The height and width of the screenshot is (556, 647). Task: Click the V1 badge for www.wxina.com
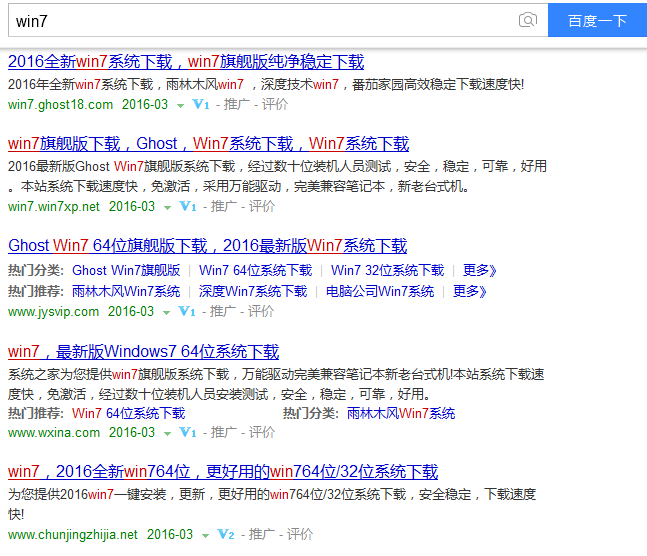(188, 433)
